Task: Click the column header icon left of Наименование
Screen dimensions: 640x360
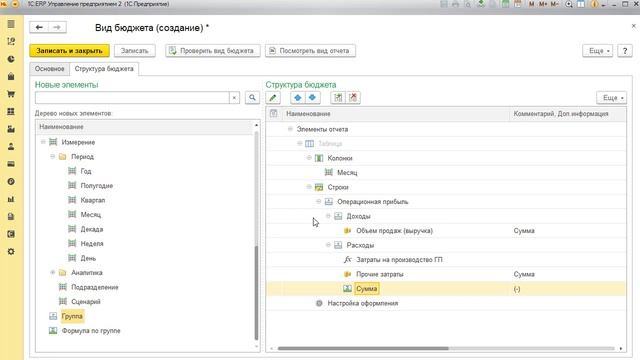Action: (273, 113)
